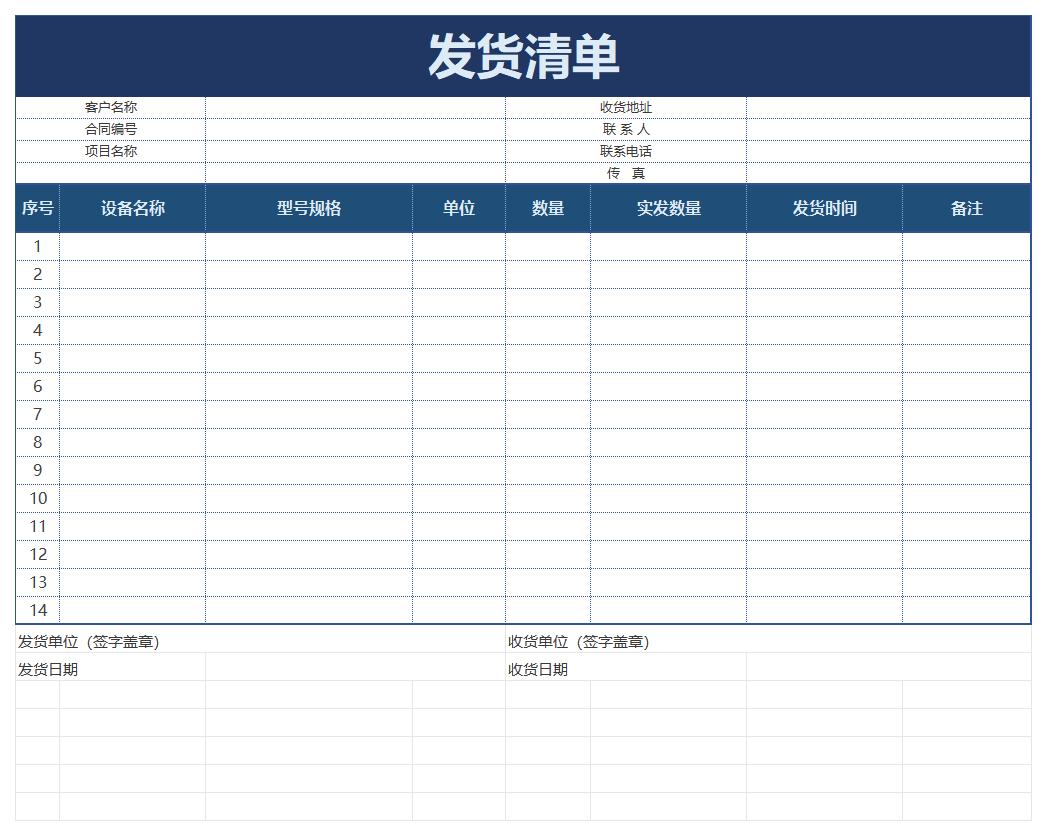Viewport: 1047px width, 836px height.
Task: Select the row number 10 cell
Action: (37, 499)
